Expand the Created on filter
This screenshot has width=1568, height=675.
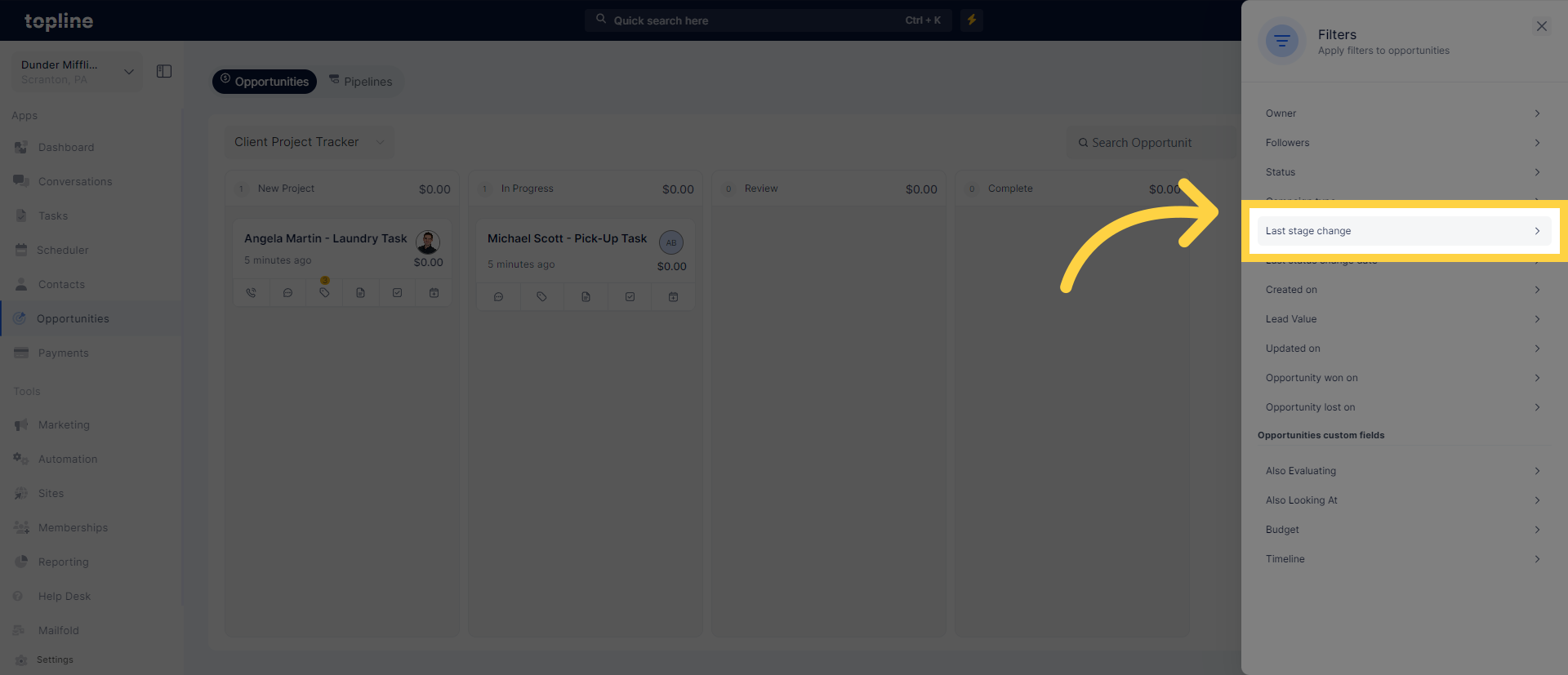click(1403, 290)
